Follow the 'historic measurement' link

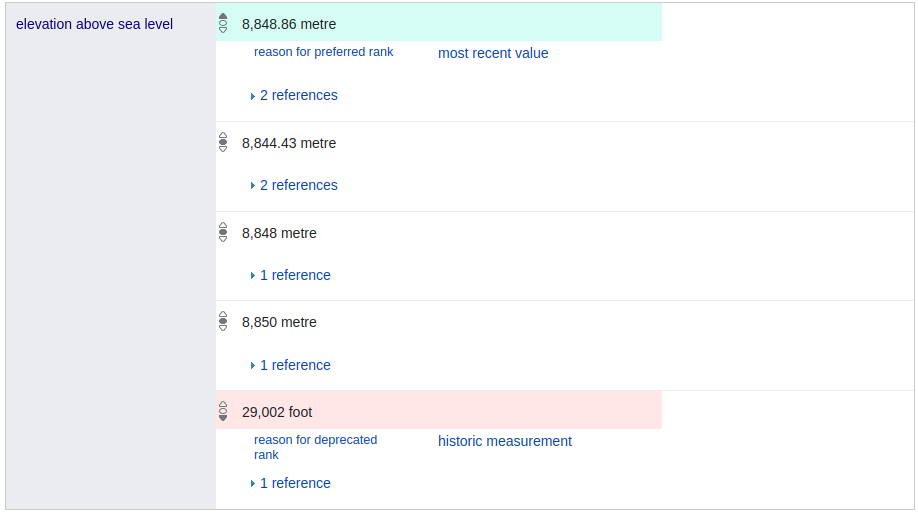504,441
